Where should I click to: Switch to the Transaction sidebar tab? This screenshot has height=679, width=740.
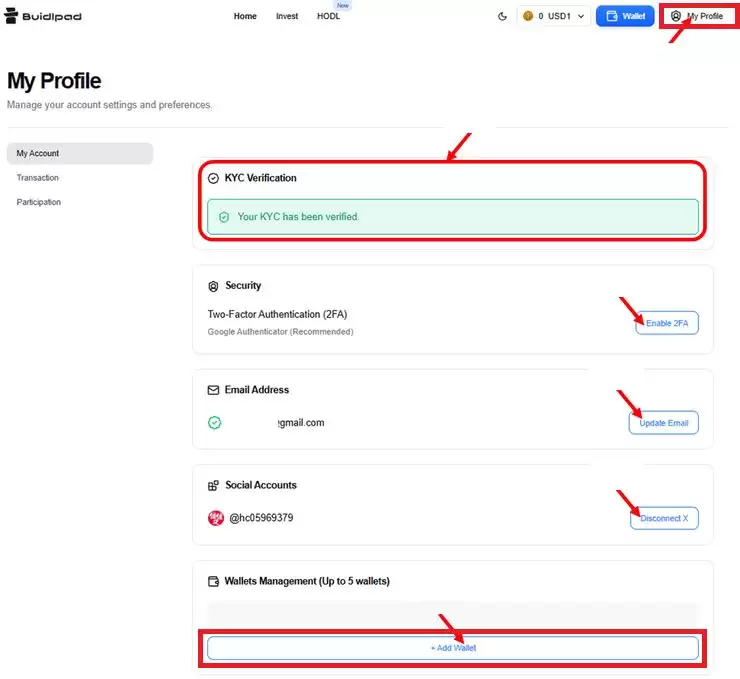[38, 178]
